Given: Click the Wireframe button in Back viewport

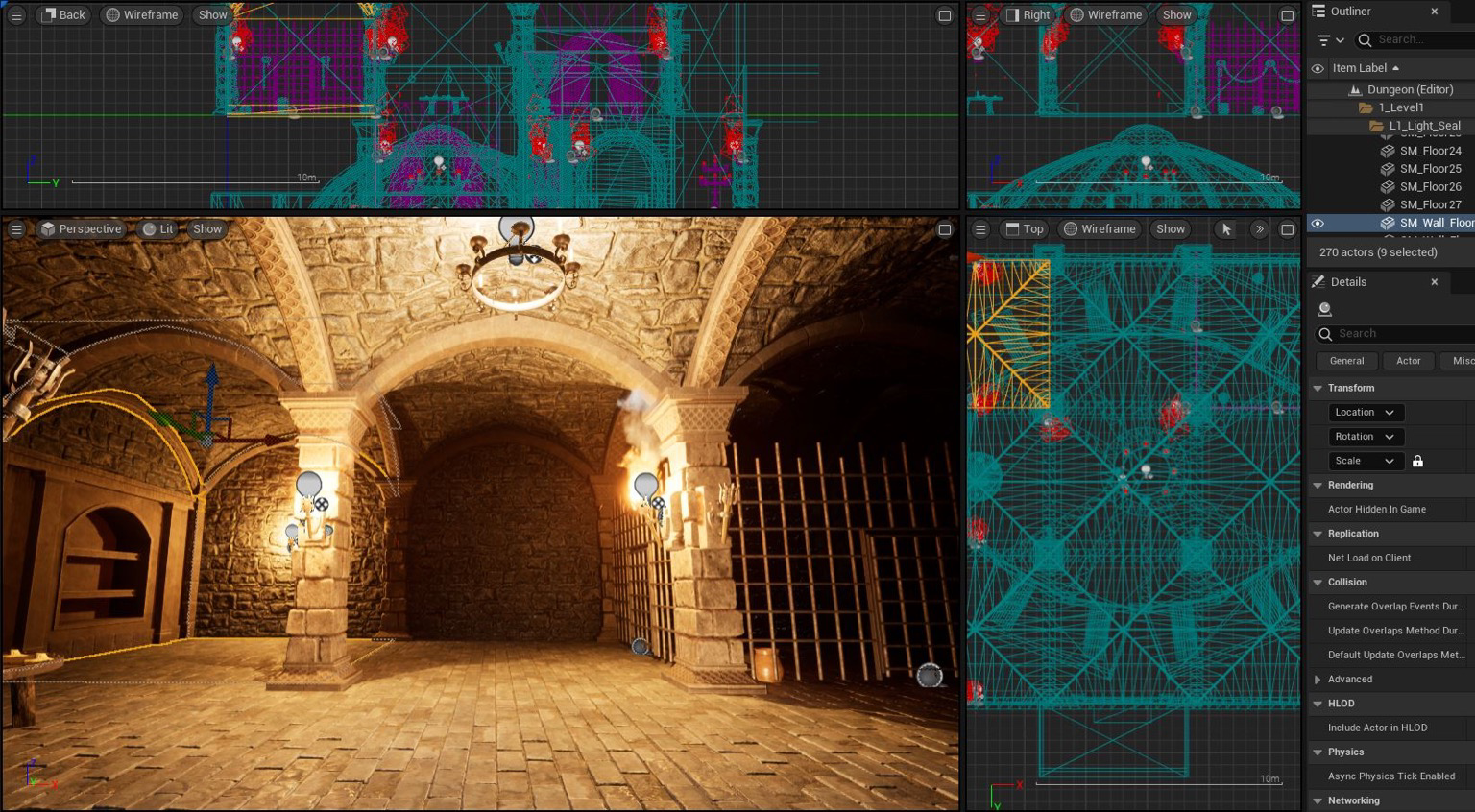Looking at the screenshot, I should [x=141, y=15].
